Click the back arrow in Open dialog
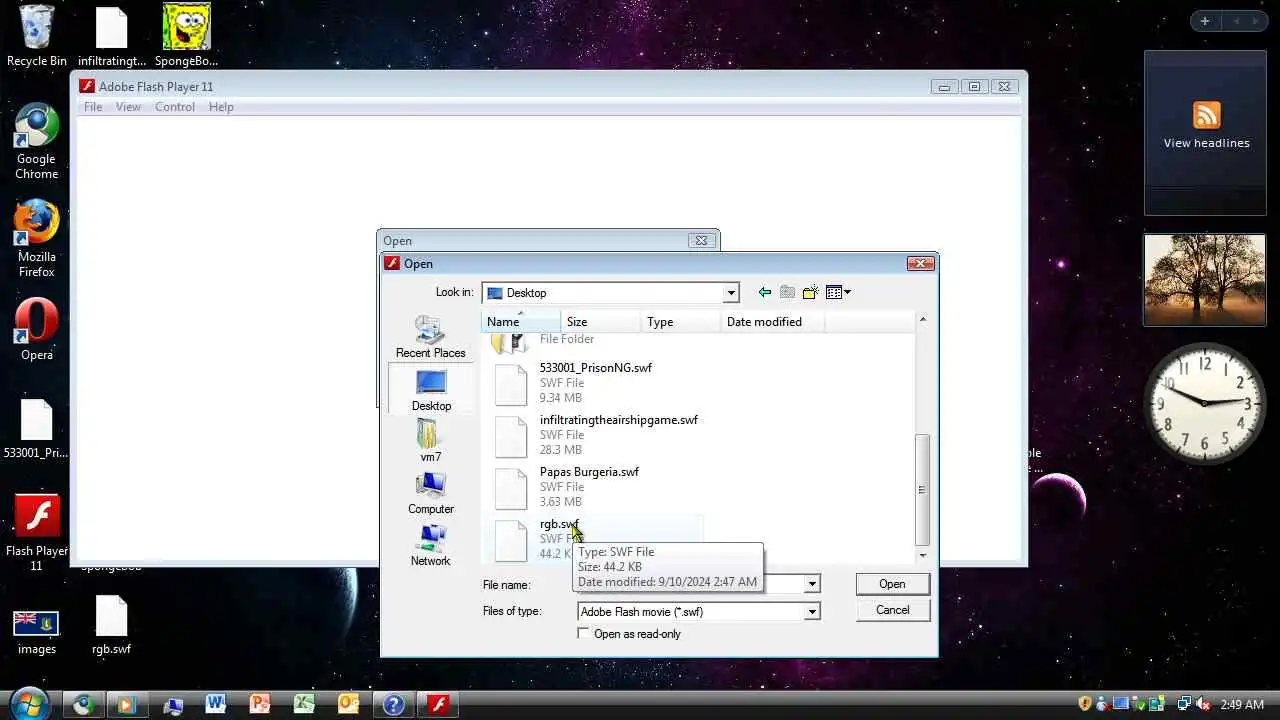The image size is (1280, 720). click(765, 292)
